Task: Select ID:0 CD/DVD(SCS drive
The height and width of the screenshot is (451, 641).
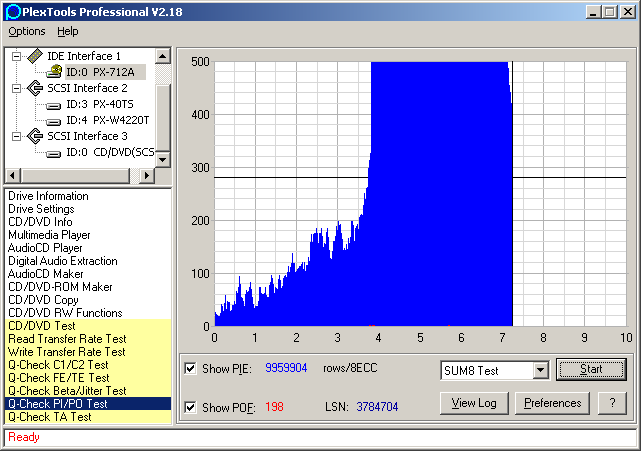Action: 110,152
